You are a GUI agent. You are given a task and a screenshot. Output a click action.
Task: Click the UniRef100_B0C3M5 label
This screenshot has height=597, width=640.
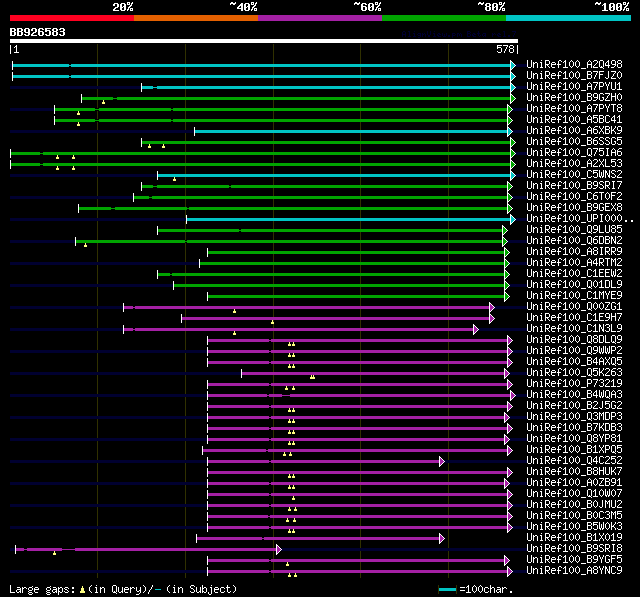click(574, 516)
